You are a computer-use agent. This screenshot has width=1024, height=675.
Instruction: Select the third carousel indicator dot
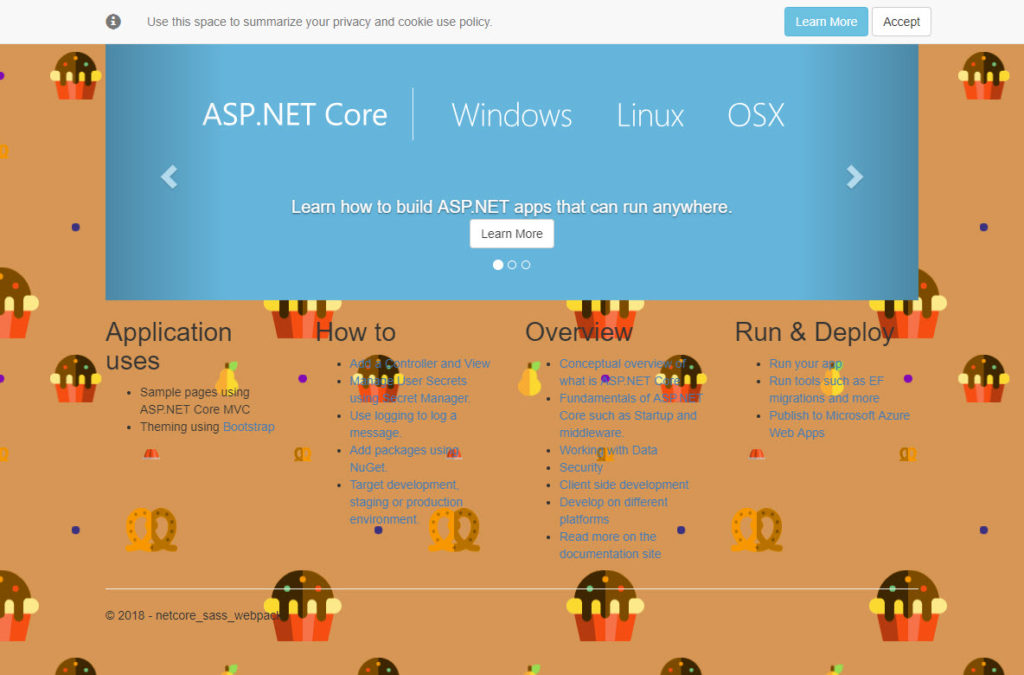point(526,265)
